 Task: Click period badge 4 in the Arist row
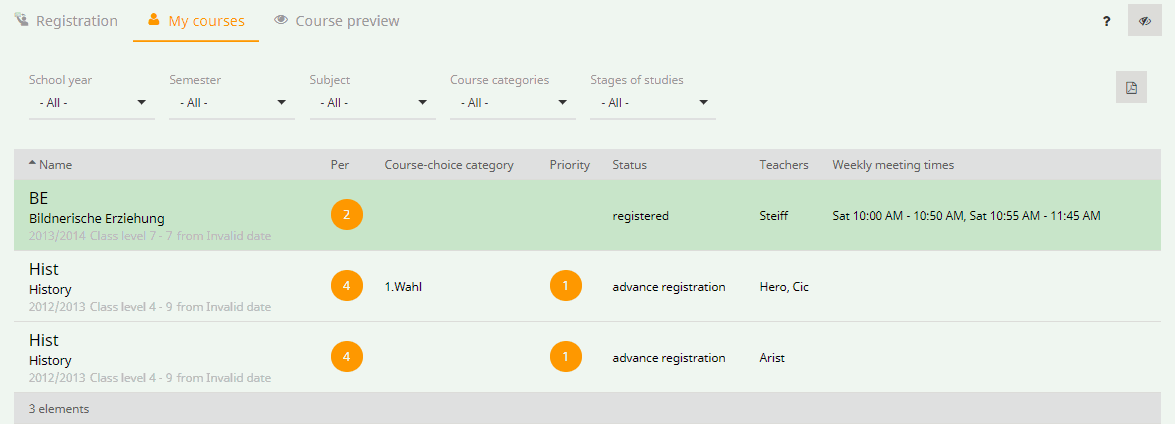(346, 357)
